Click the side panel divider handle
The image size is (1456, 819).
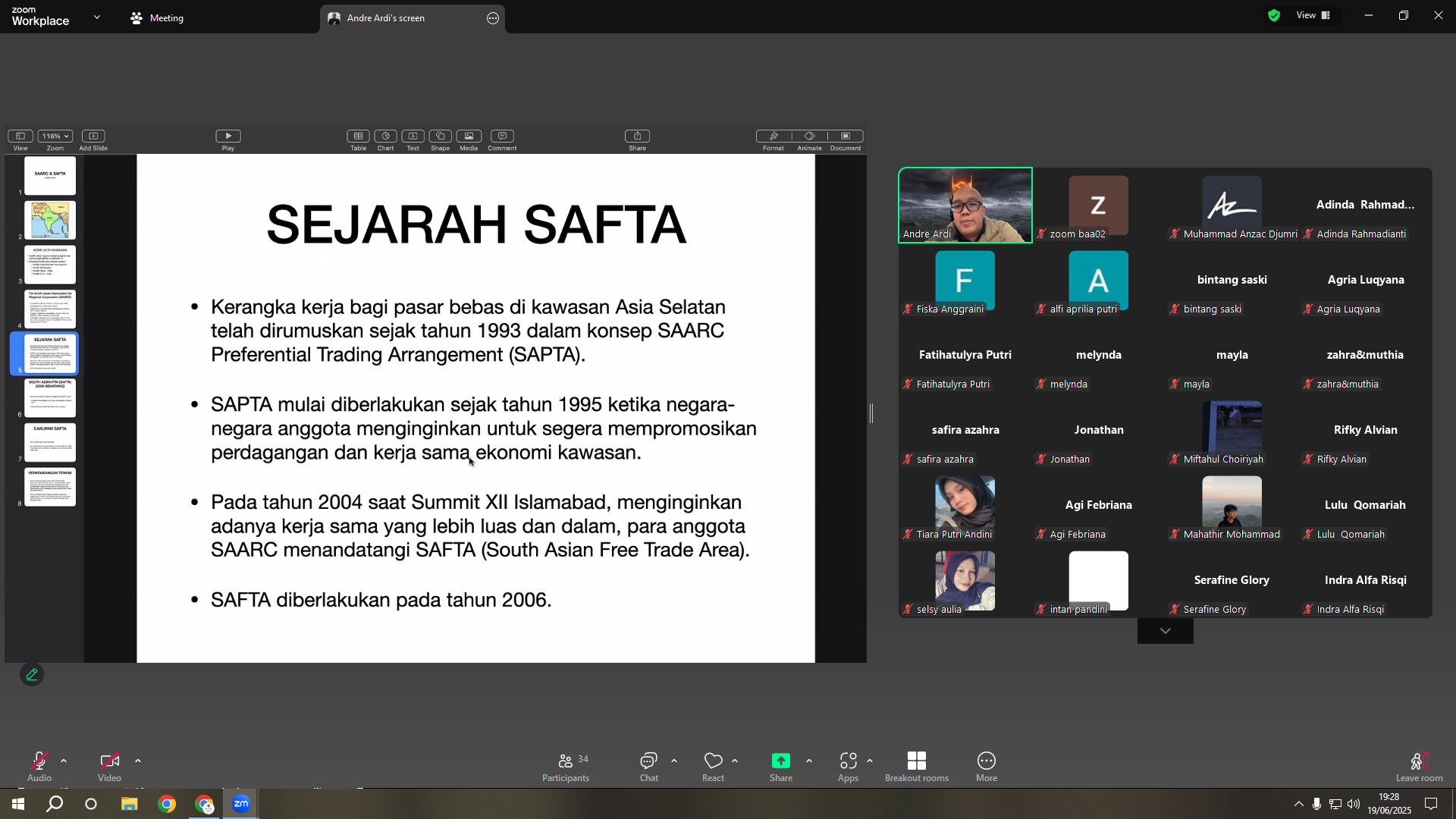point(871,413)
